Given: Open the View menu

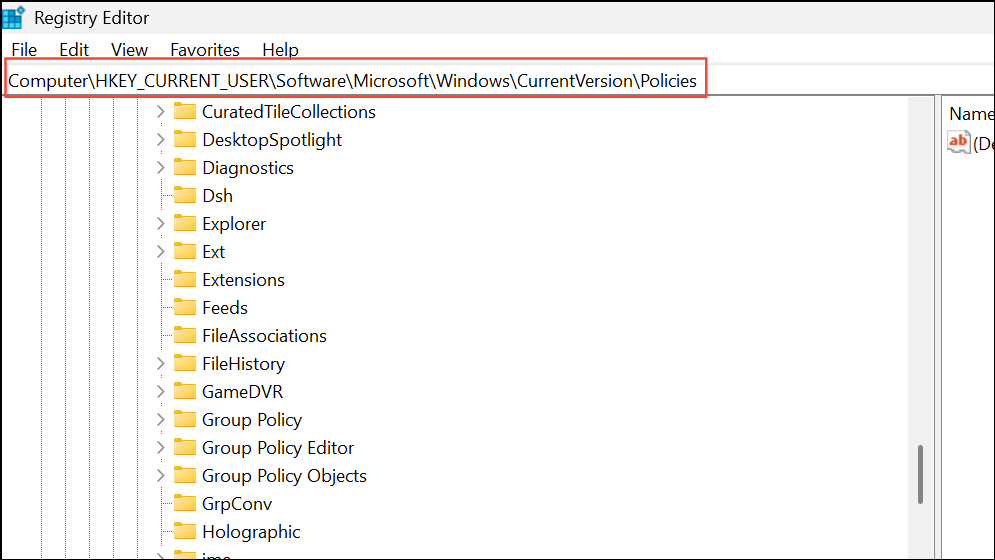Looking at the screenshot, I should click(x=129, y=49).
